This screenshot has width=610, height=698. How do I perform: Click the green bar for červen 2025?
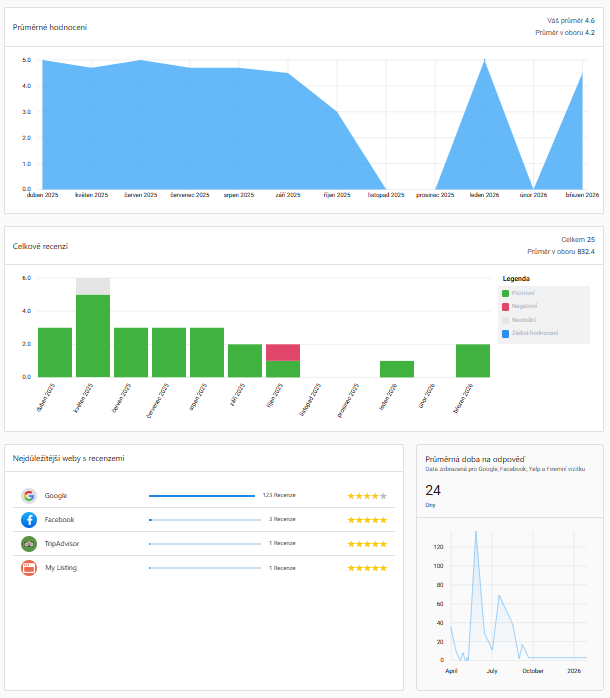click(x=131, y=353)
